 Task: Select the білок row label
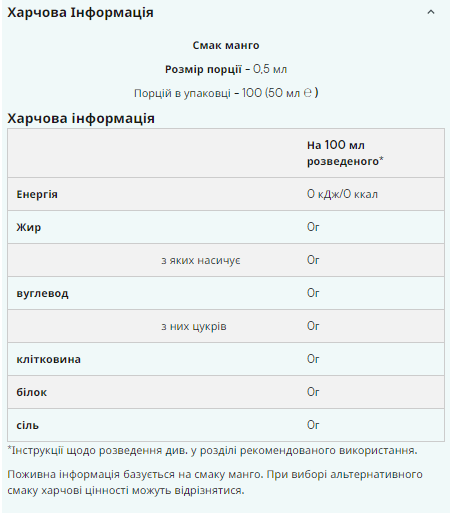coord(32,392)
